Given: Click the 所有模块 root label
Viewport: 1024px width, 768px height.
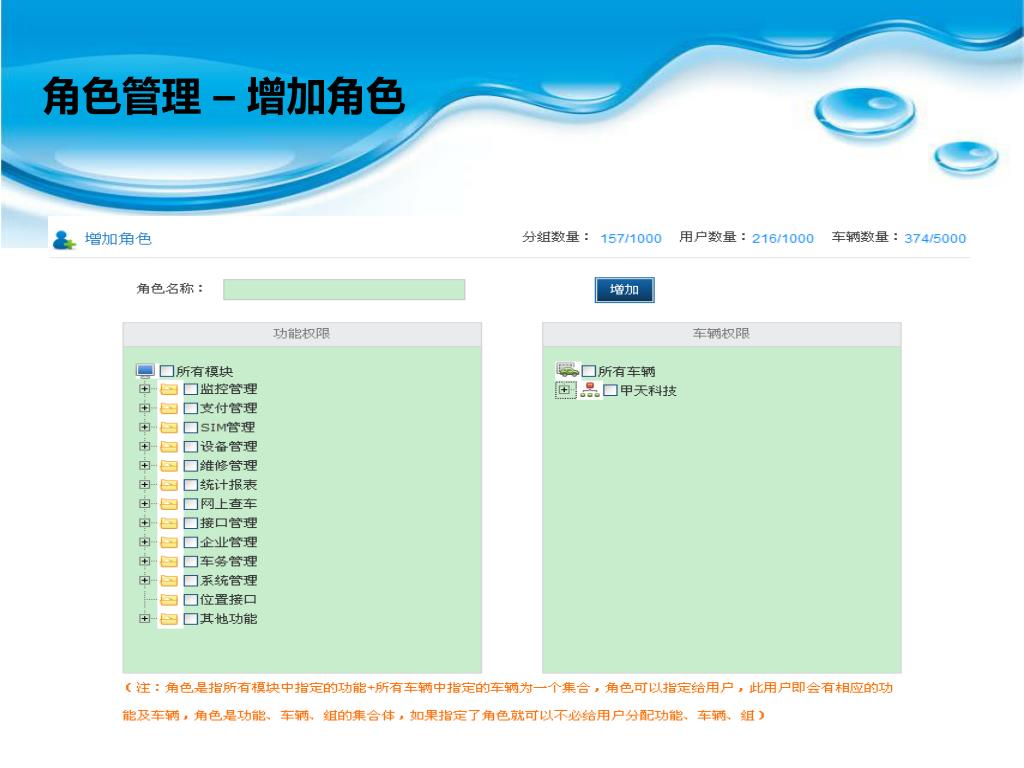Looking at the screenshot, I should pos(204,372).
